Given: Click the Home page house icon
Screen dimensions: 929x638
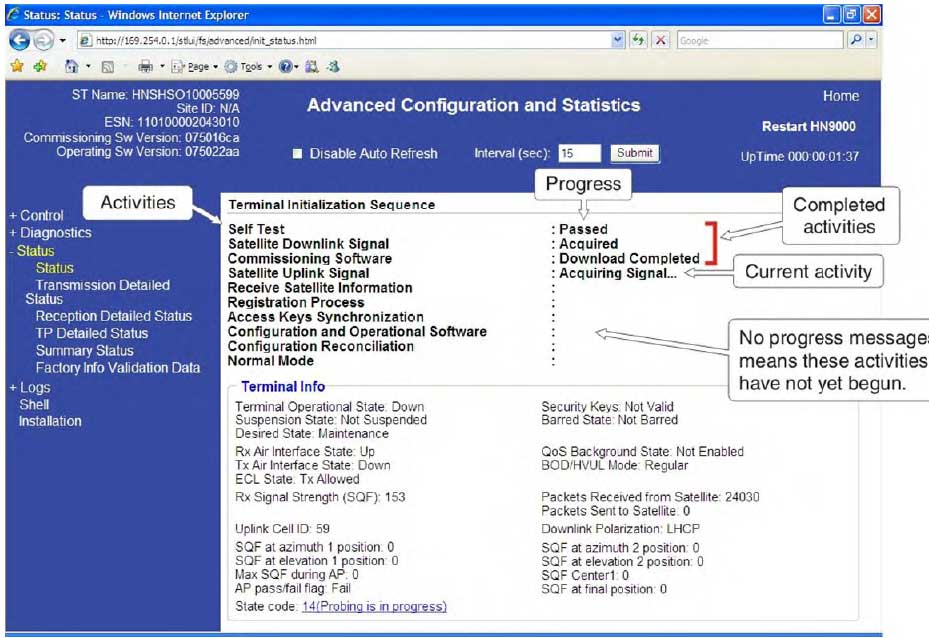Looking at the screenshot, I should 71,66.
